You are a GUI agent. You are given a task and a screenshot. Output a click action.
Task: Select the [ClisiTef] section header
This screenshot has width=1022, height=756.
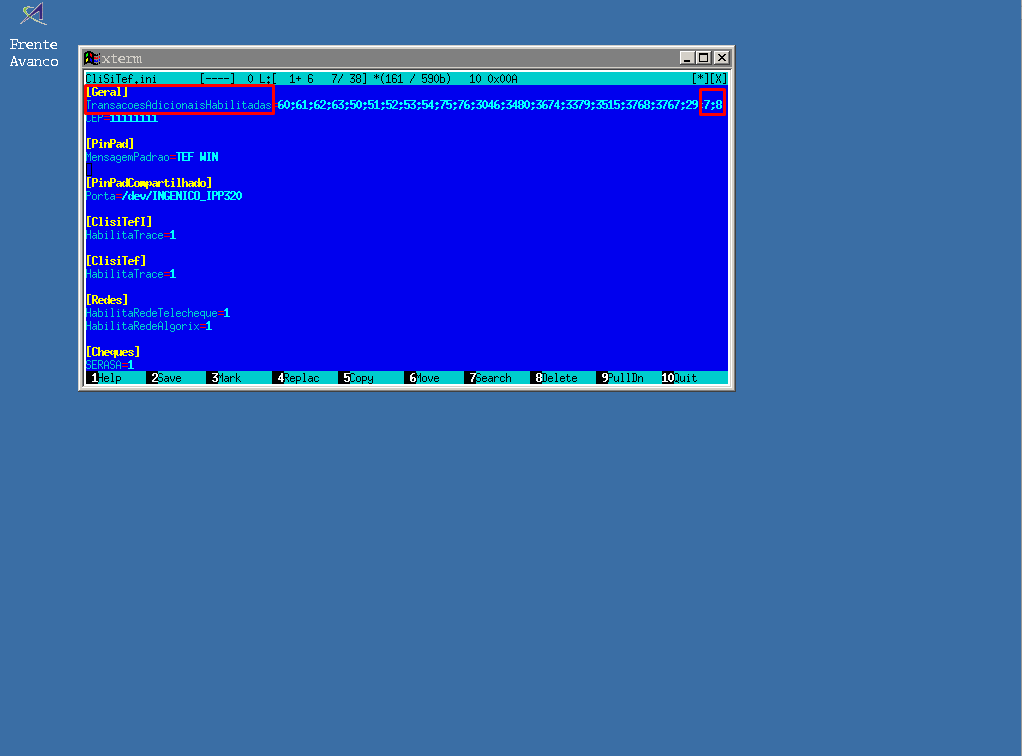(x=116, y=261)
